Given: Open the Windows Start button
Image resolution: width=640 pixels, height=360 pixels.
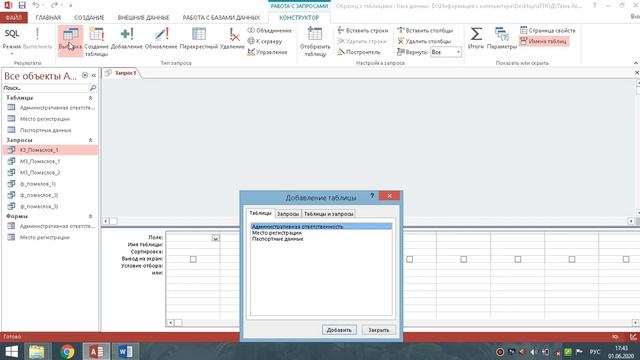Looking at the screenshot, I should pyautogui.click(x=11, y=351).
